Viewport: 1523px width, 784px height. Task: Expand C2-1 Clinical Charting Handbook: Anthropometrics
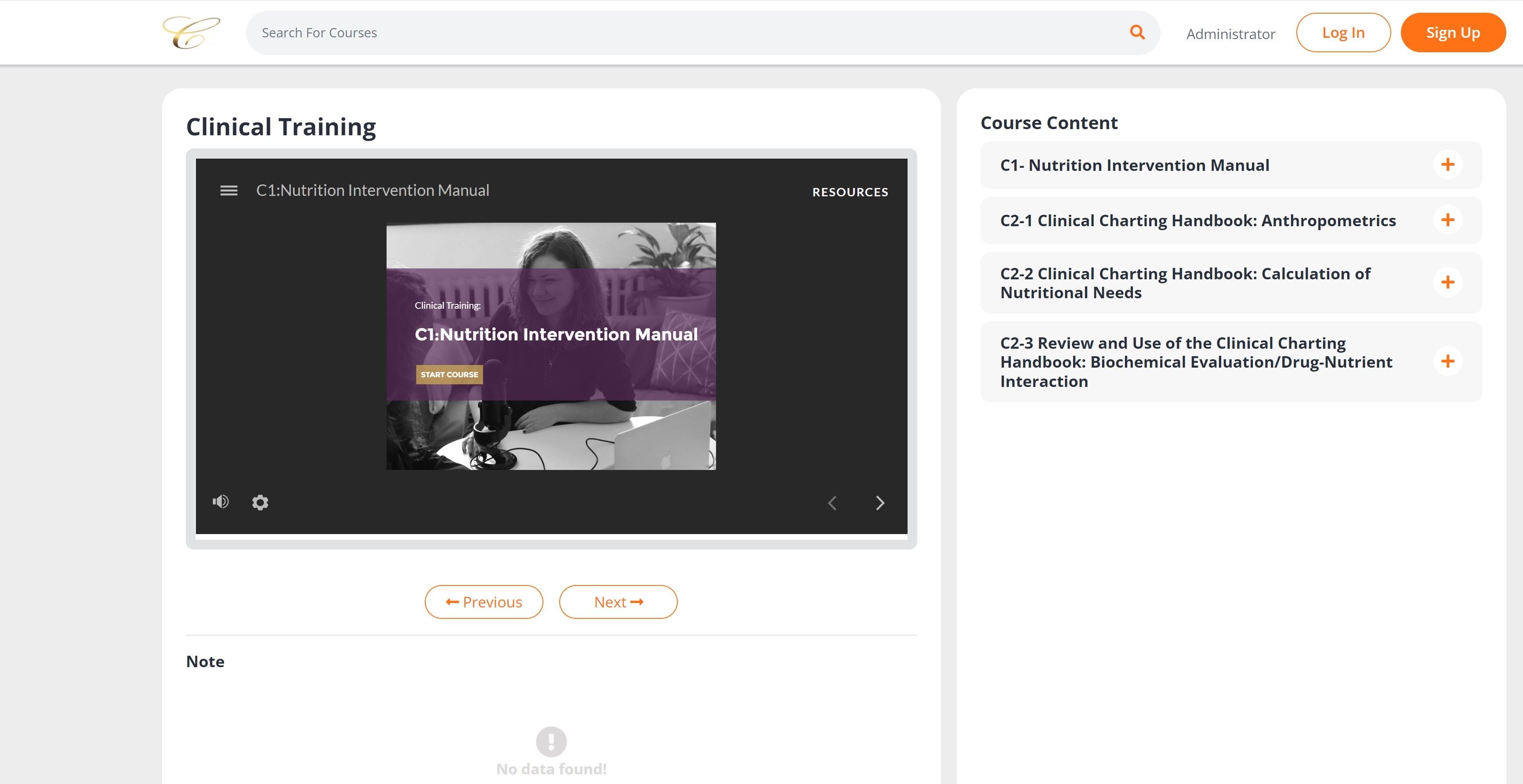(x=1448, y=219)
